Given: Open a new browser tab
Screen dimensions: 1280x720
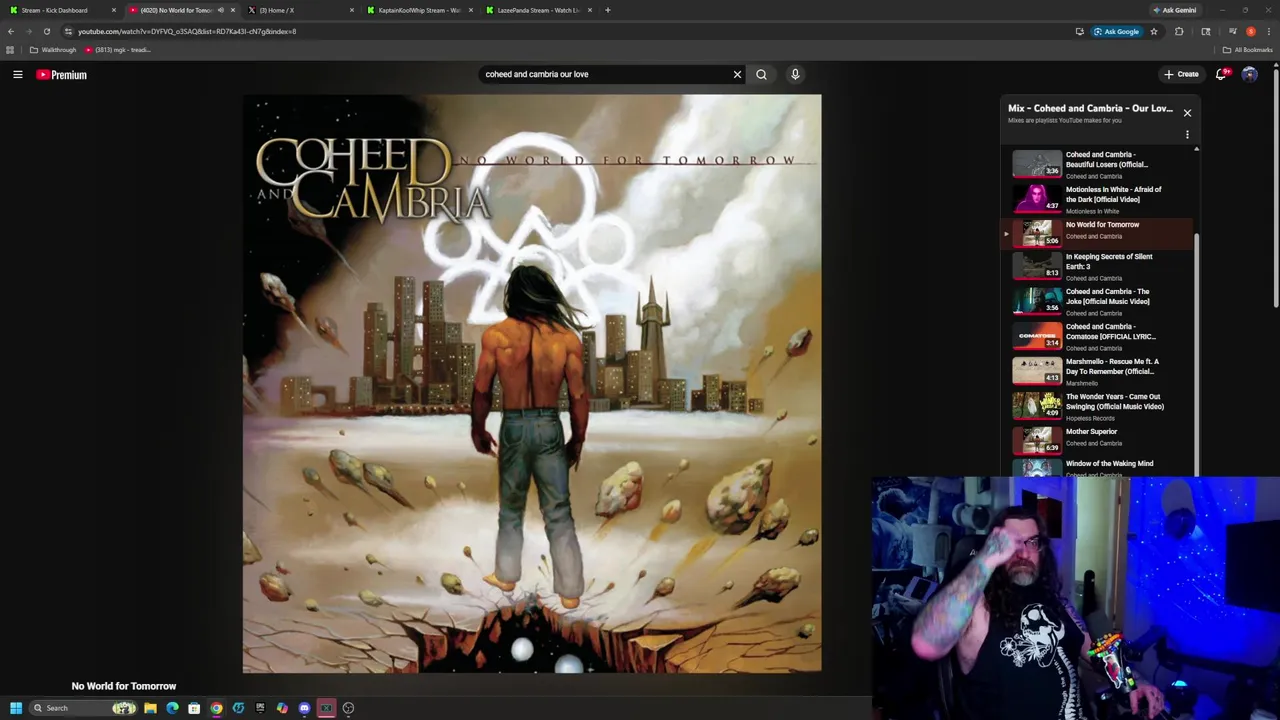Looking at the screenshot, I should click(607, 10).
